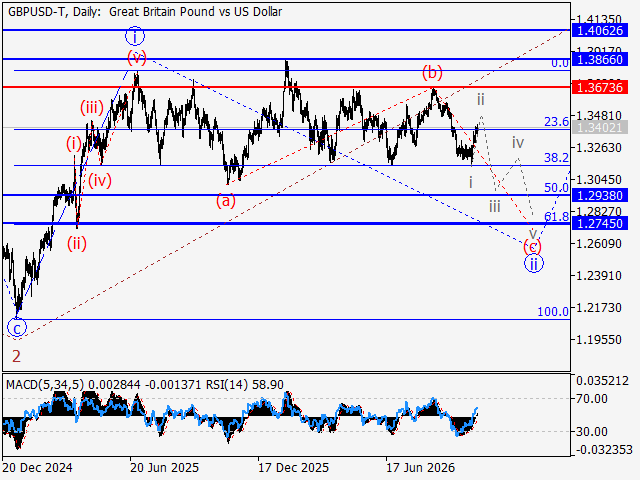Select the red (v) wave label
Screen dimensions: 640x480
click(136, 58)
